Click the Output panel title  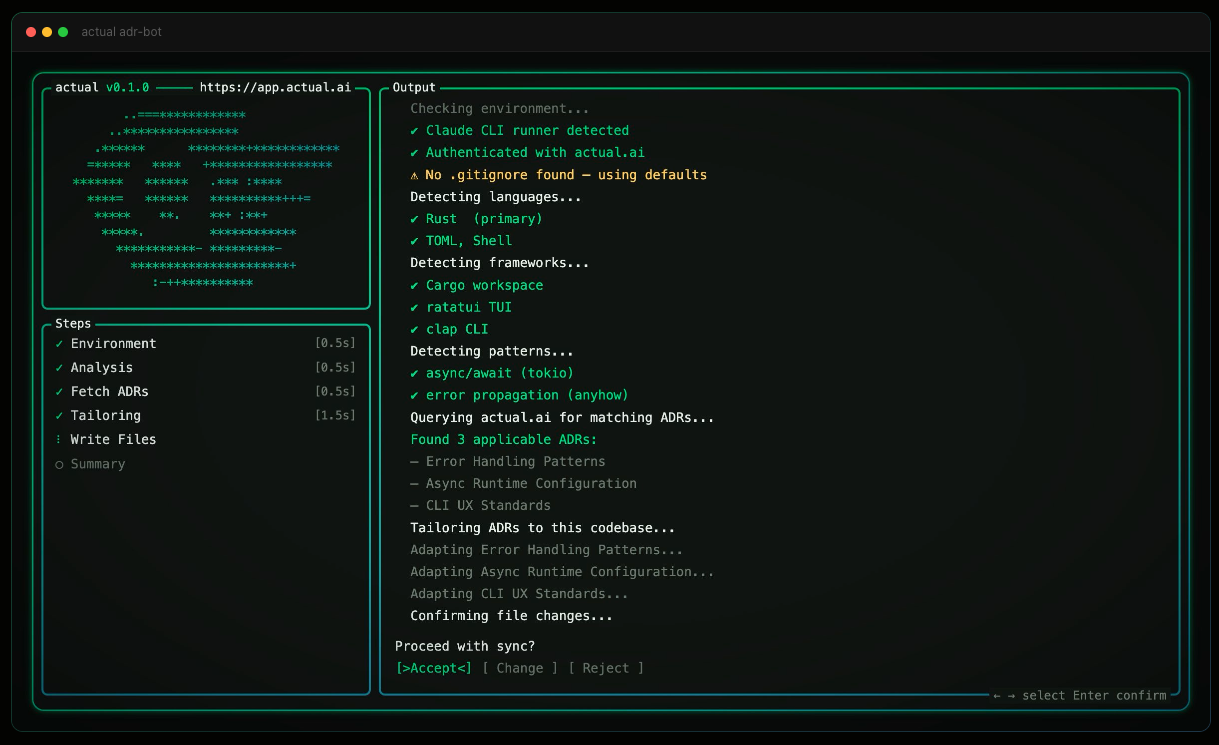414,87
